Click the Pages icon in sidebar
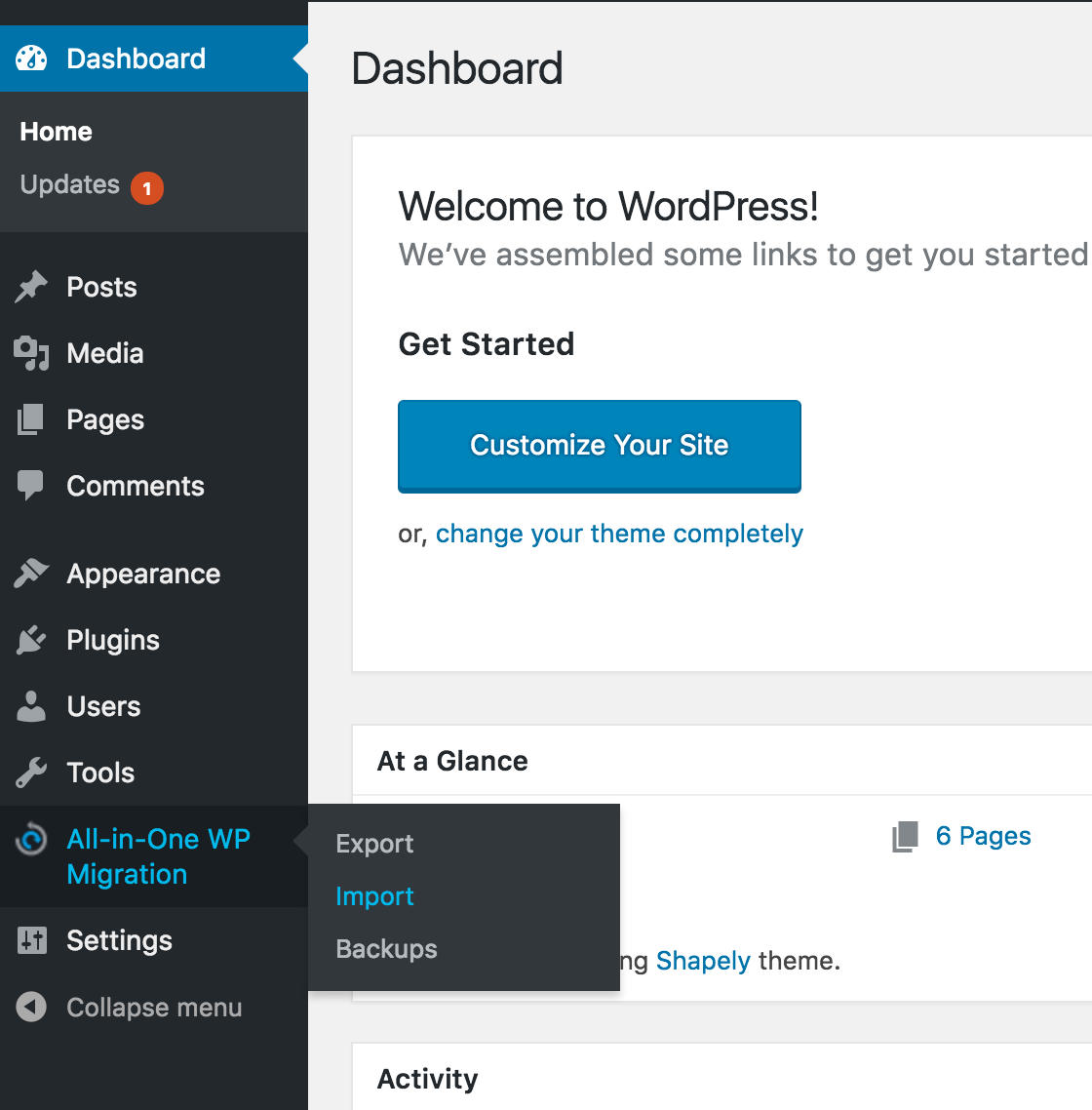 [30, 419]
